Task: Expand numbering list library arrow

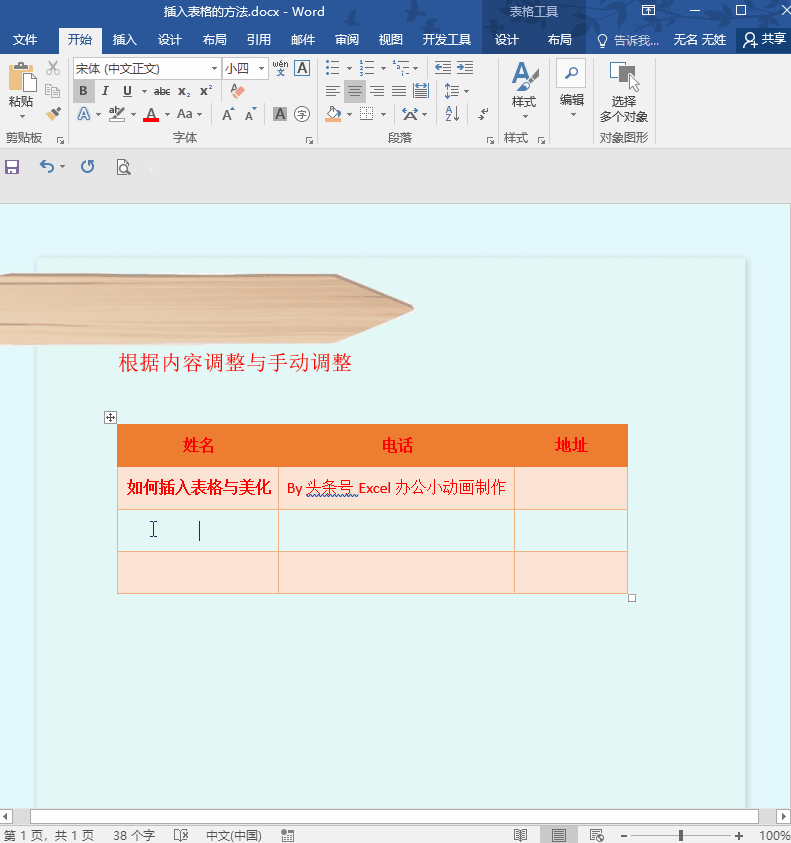Action: 383,68
